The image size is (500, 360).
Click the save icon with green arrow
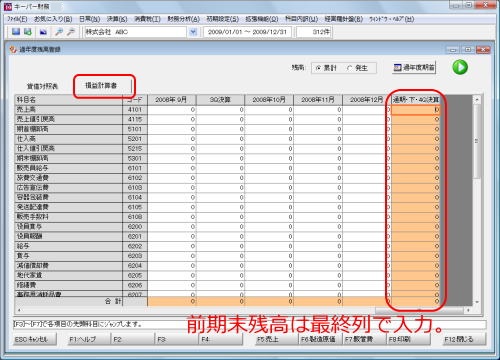28,32
